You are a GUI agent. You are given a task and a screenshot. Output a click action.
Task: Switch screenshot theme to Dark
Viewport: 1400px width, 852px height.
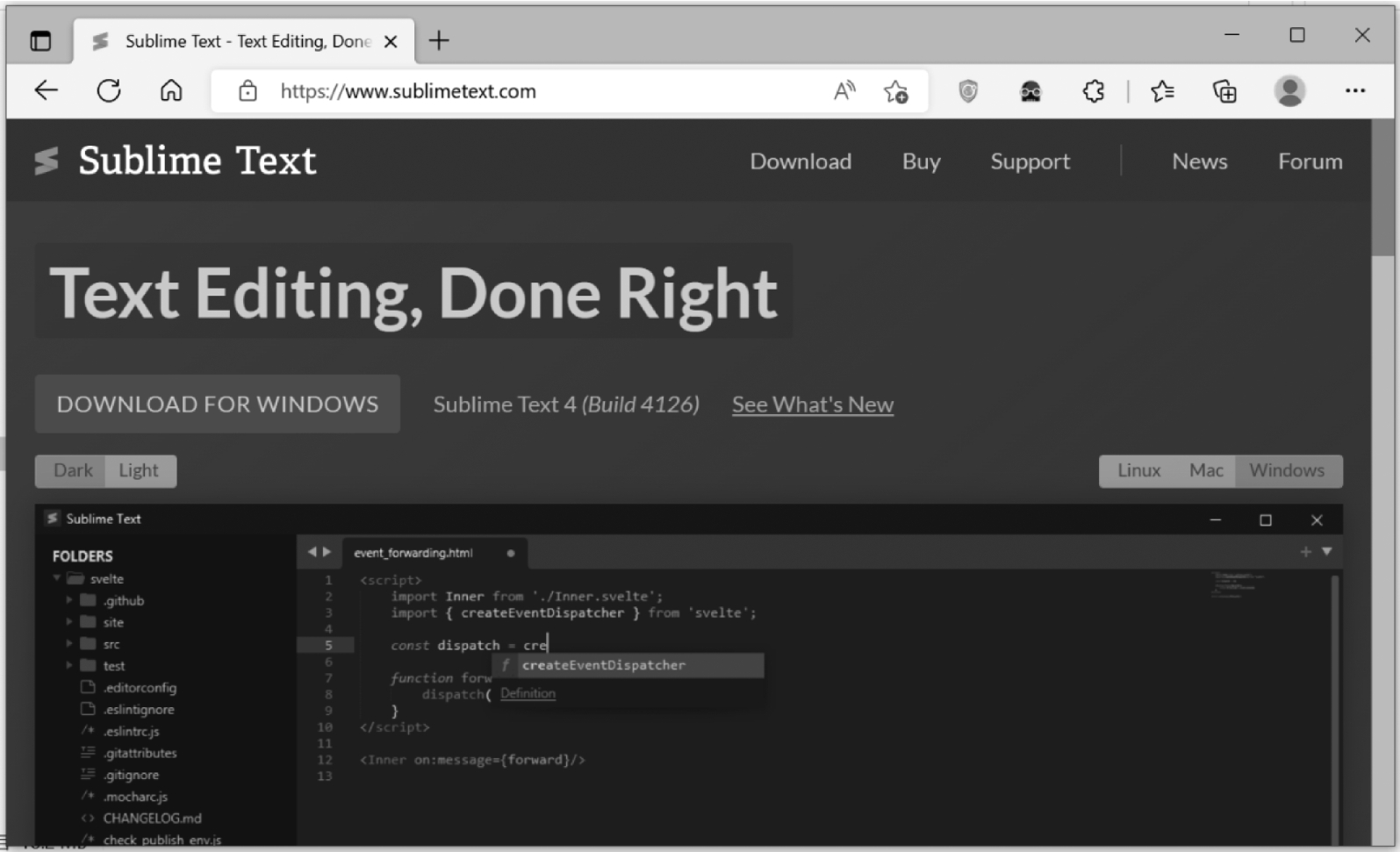click(x=72, y=470)
